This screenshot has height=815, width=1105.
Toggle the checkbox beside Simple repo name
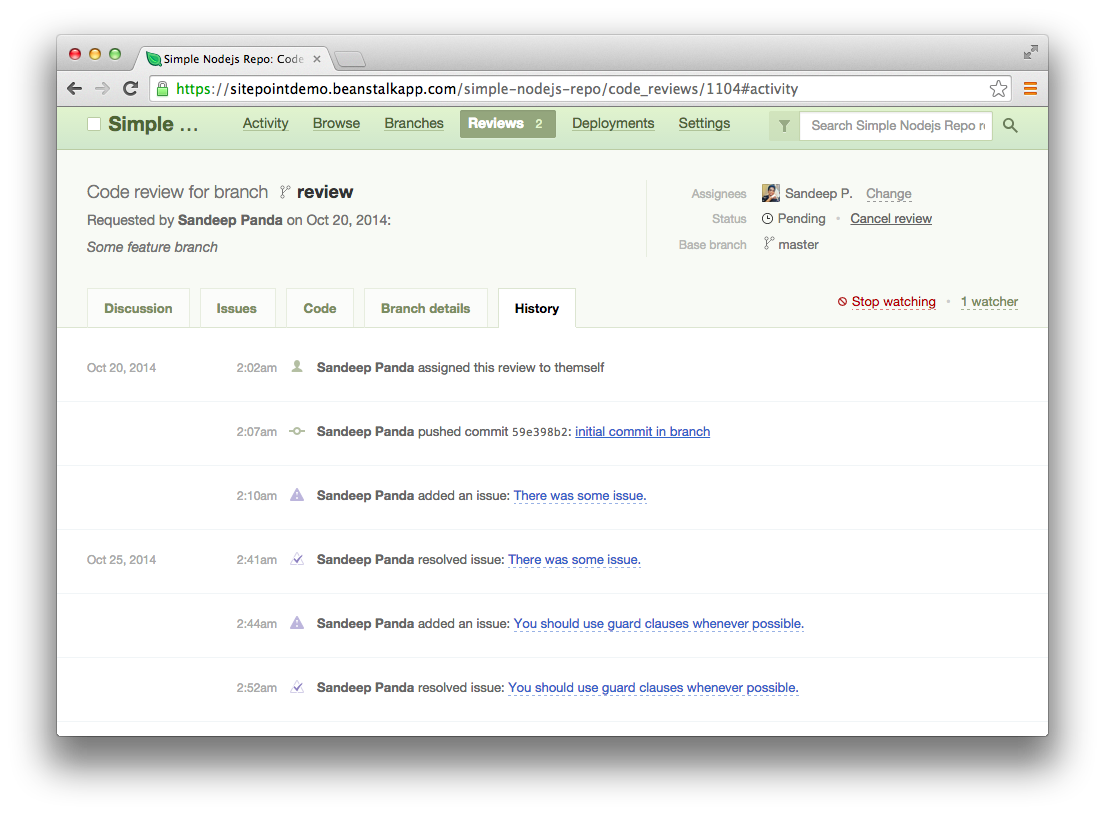pyautogui.click(x=94, y=124)
